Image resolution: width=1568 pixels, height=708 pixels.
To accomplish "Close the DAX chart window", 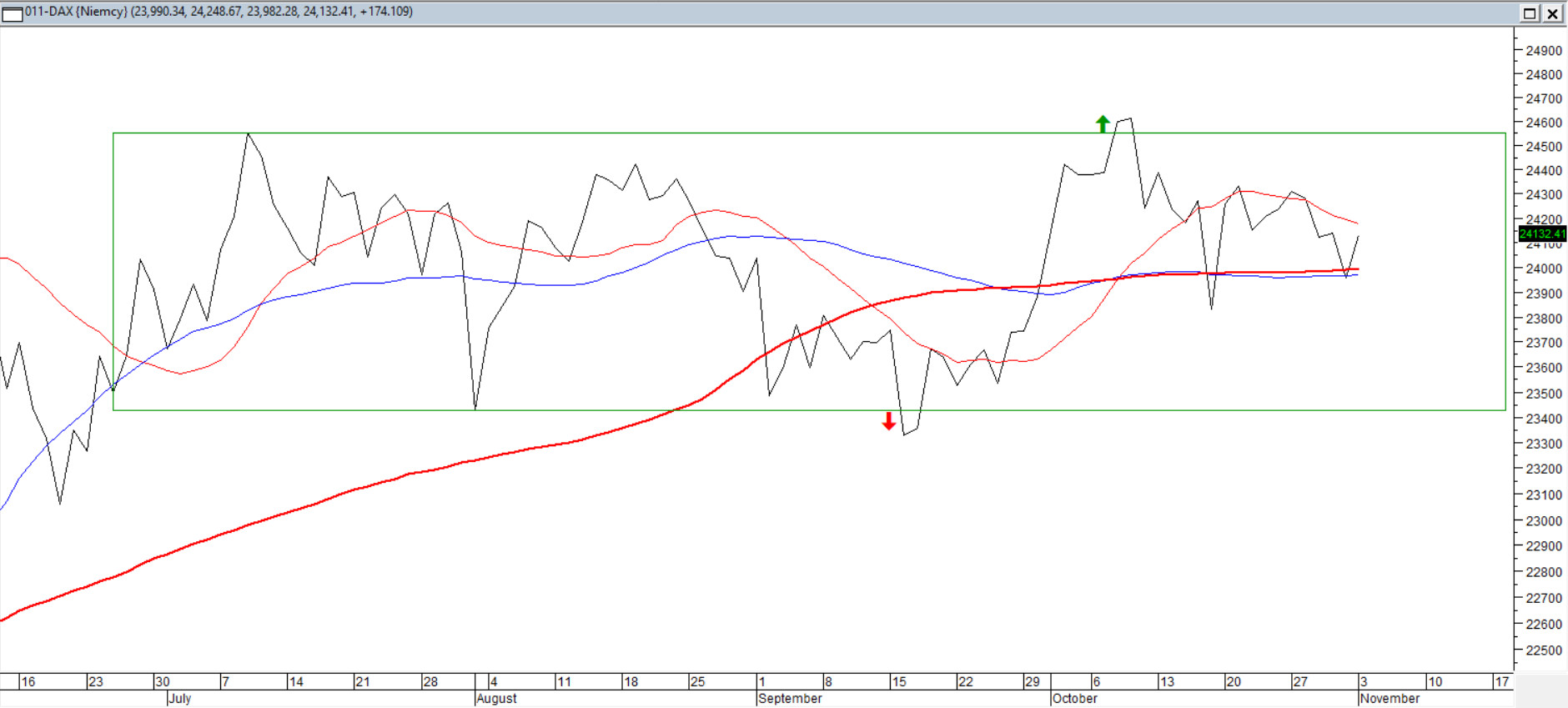I will (1552, 13).
